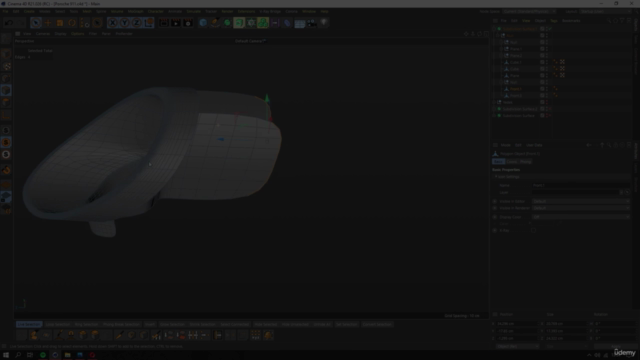
Task: Select the Rotate tool
Action: (x=72, y=23)
